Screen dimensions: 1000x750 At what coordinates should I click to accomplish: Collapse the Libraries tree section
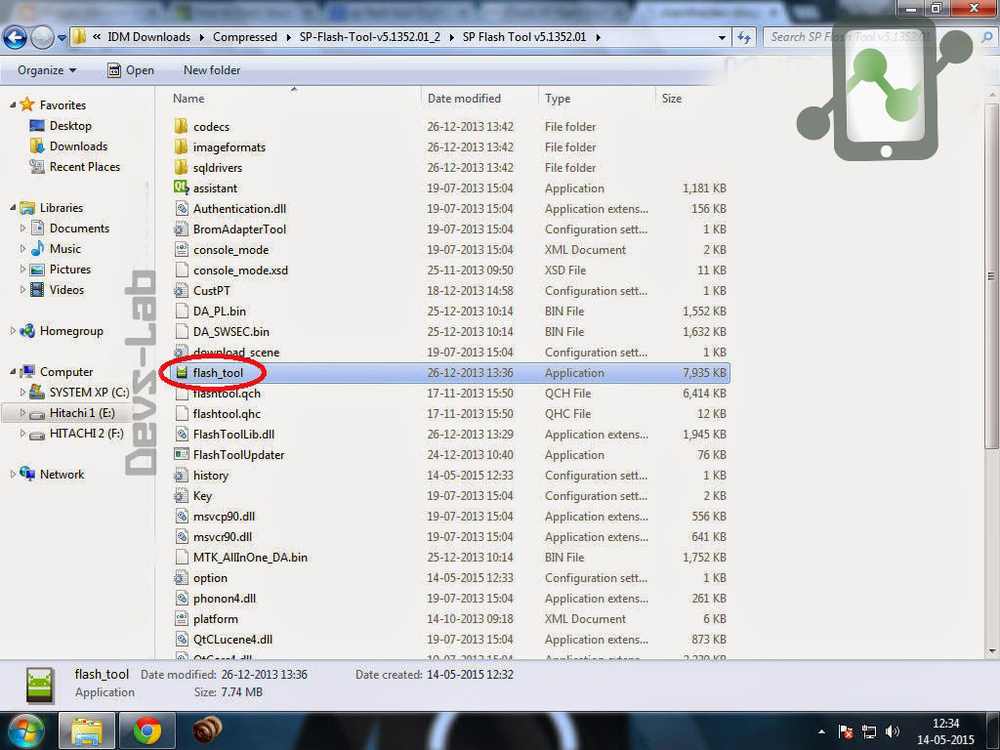pos(13,207)
